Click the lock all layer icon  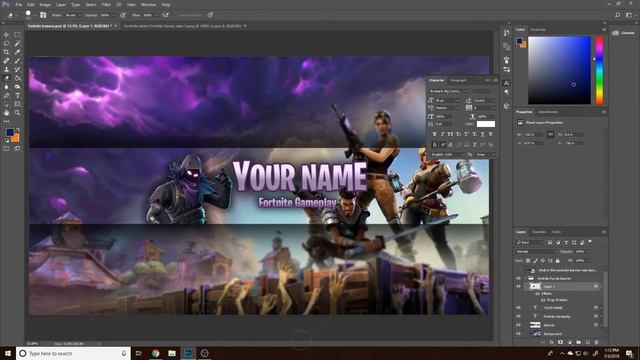(558, 260)
